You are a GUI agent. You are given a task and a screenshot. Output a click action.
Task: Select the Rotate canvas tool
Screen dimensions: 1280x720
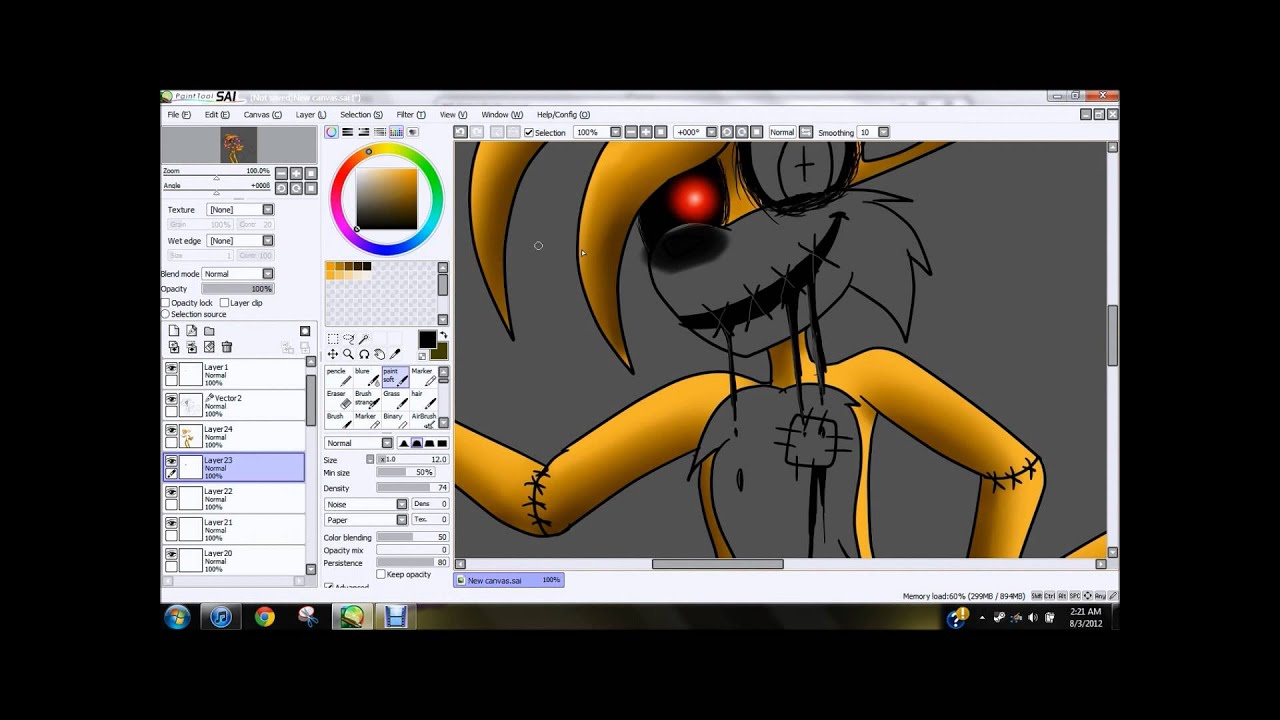click(364, 354)
